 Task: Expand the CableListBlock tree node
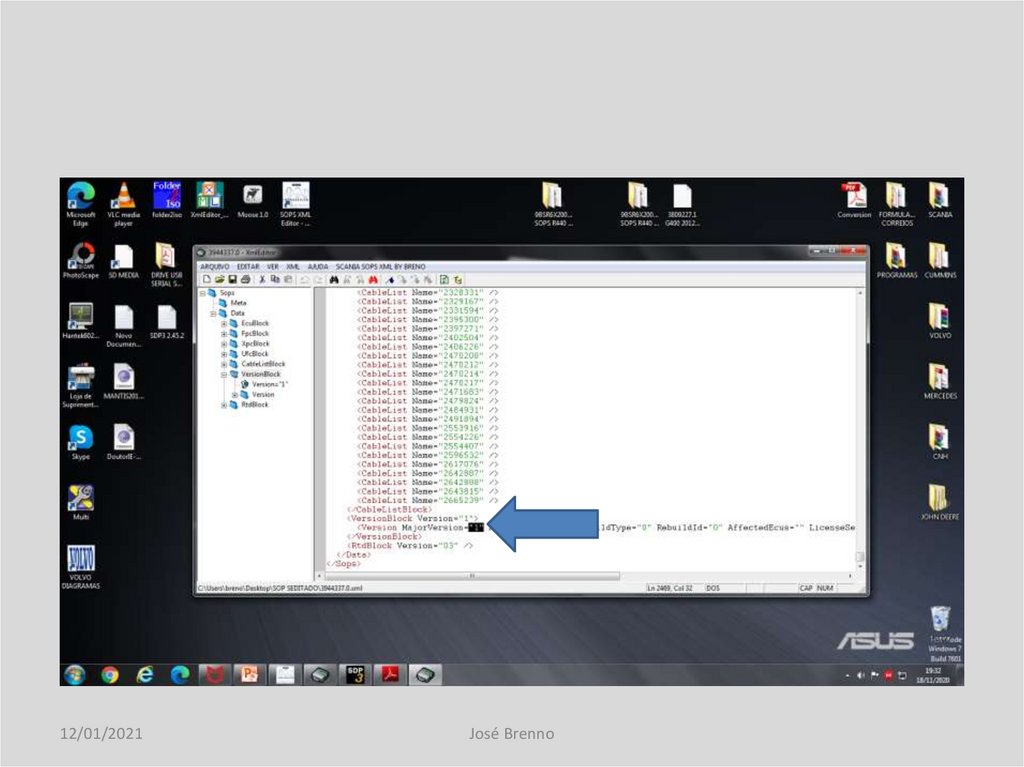click(x=224, y=364)
